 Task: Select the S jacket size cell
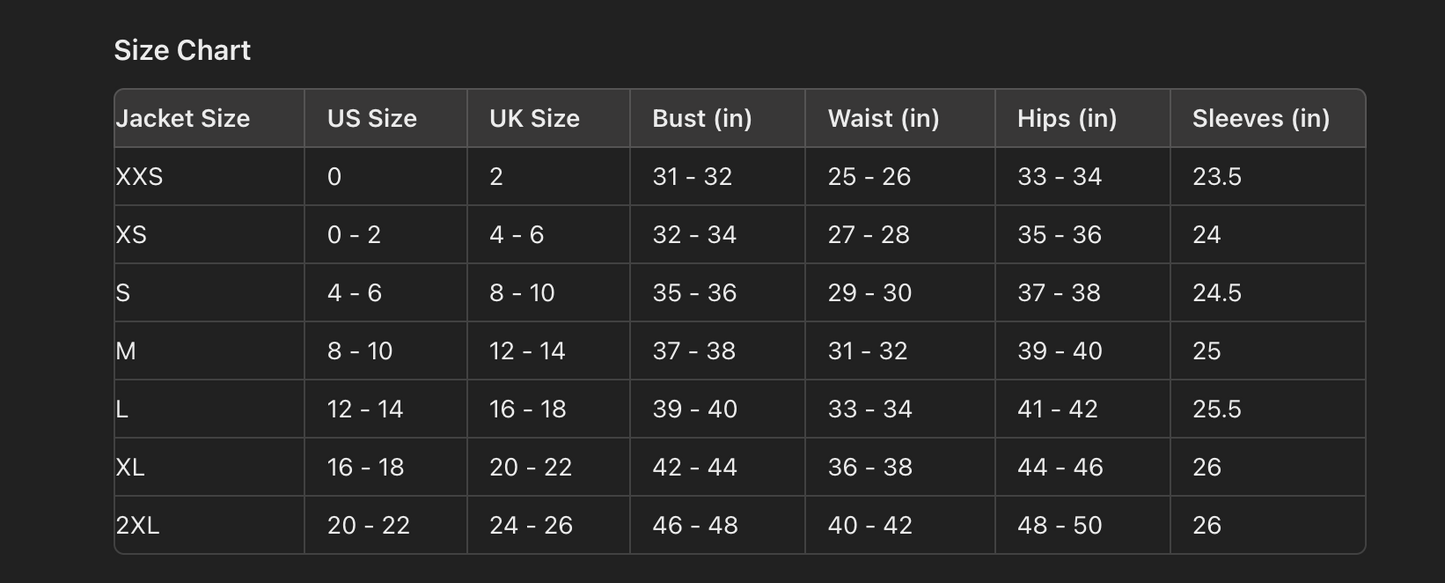coord(123,293)
